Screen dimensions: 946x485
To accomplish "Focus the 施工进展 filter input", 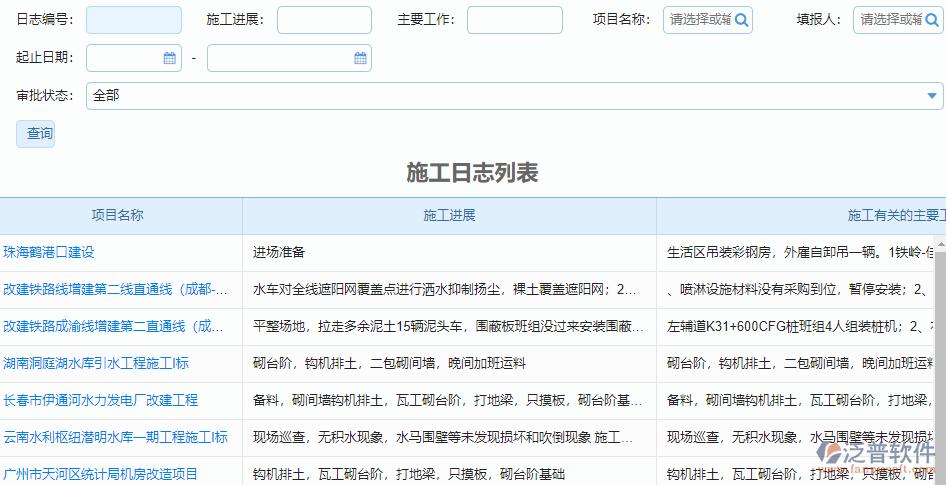I will coord(325,20).
